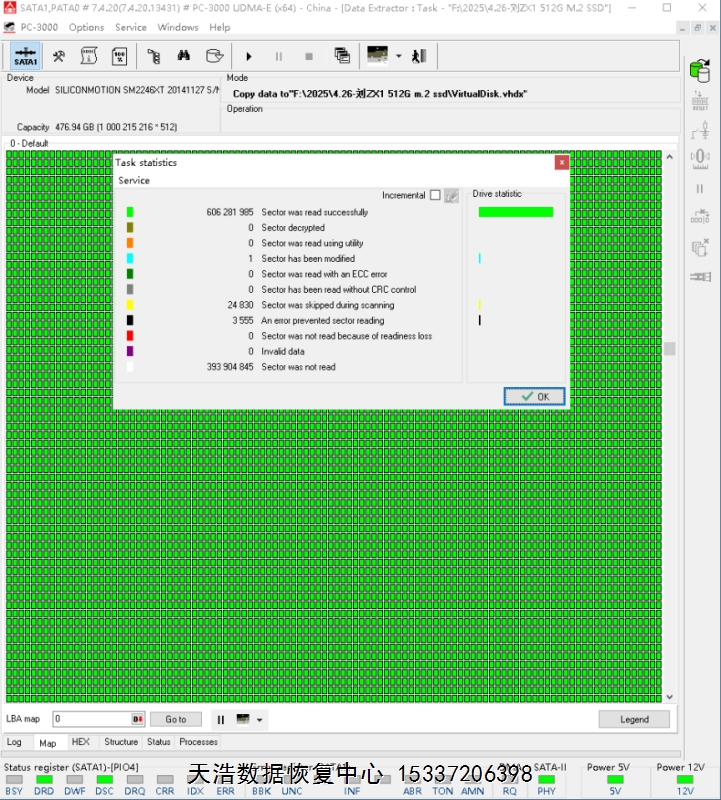Click the settings icon next to Incremental

coord(451,195)
